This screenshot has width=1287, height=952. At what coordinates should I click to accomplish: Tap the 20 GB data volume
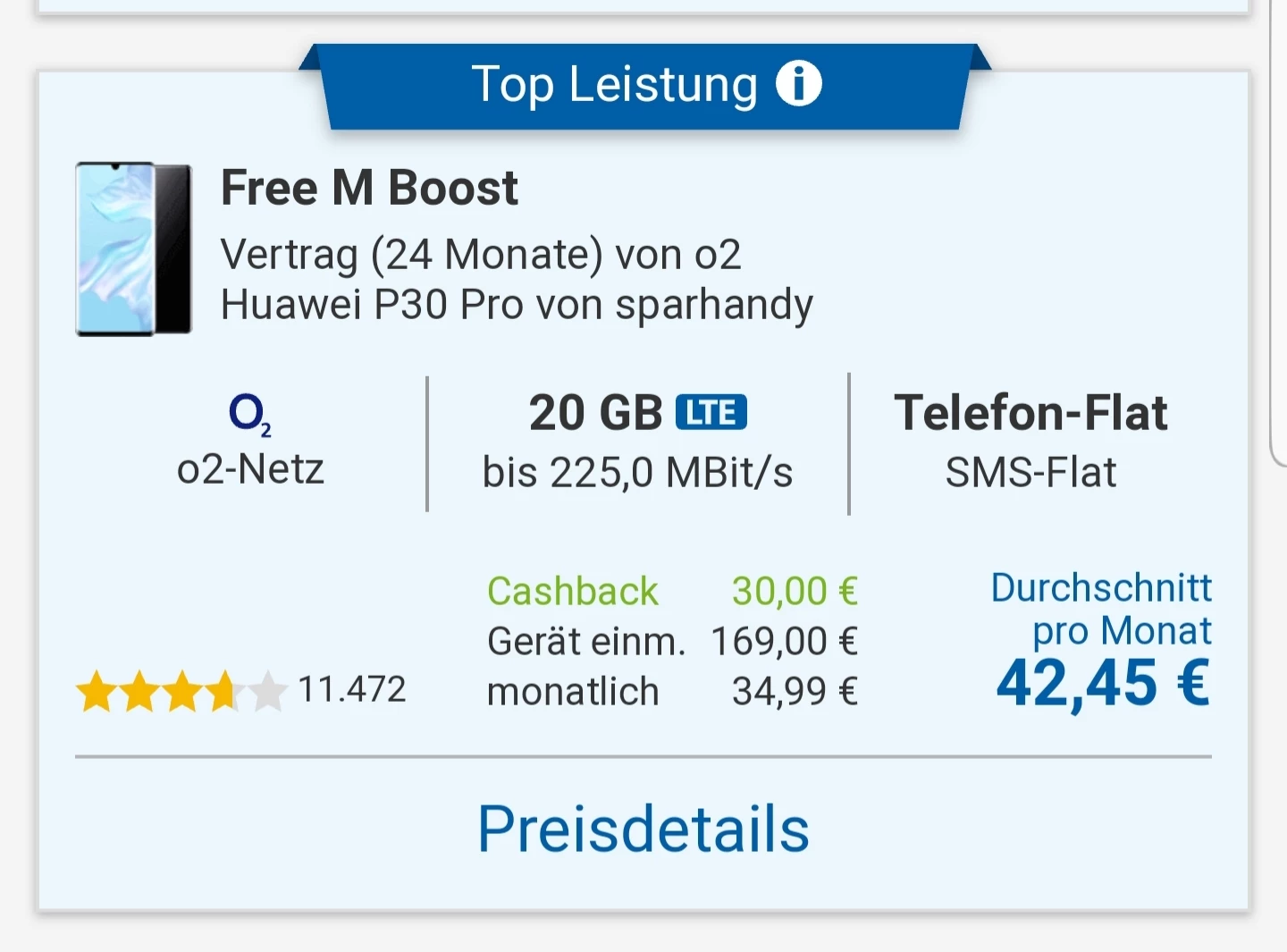(x=595, y=413)
